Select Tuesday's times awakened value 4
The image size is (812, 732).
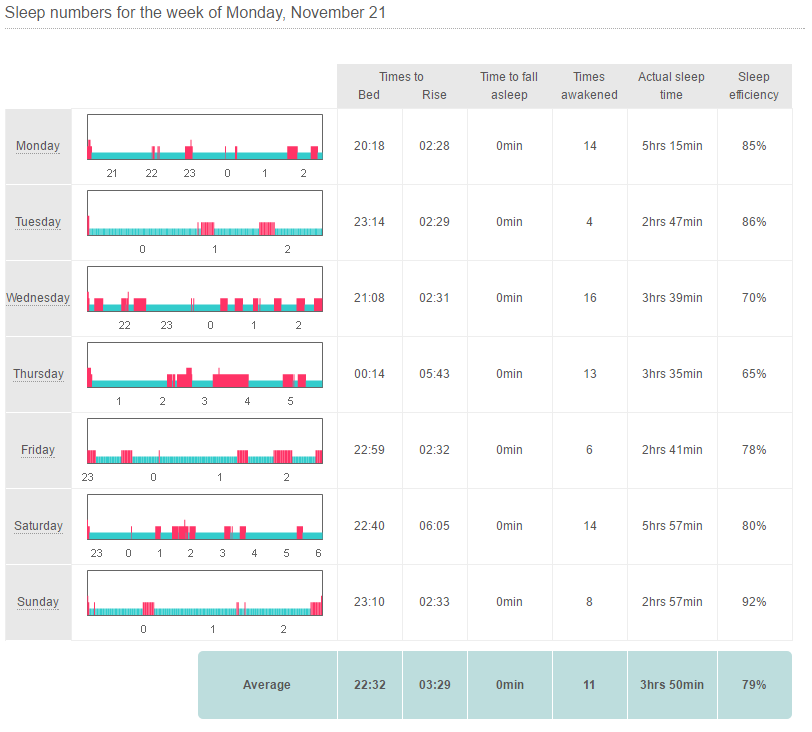pyautogui.click(x=589, y=222)
